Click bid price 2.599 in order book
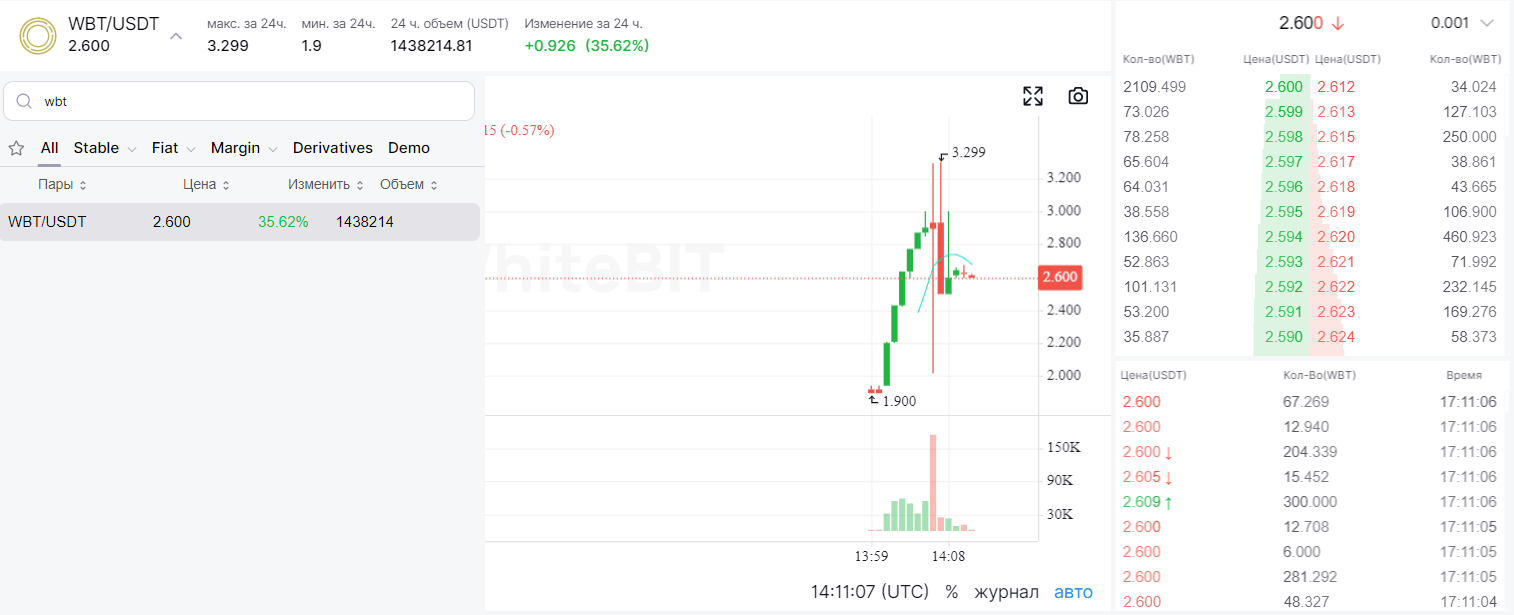The height and width of the screenshot is (615, 1514). (1284, 112)
